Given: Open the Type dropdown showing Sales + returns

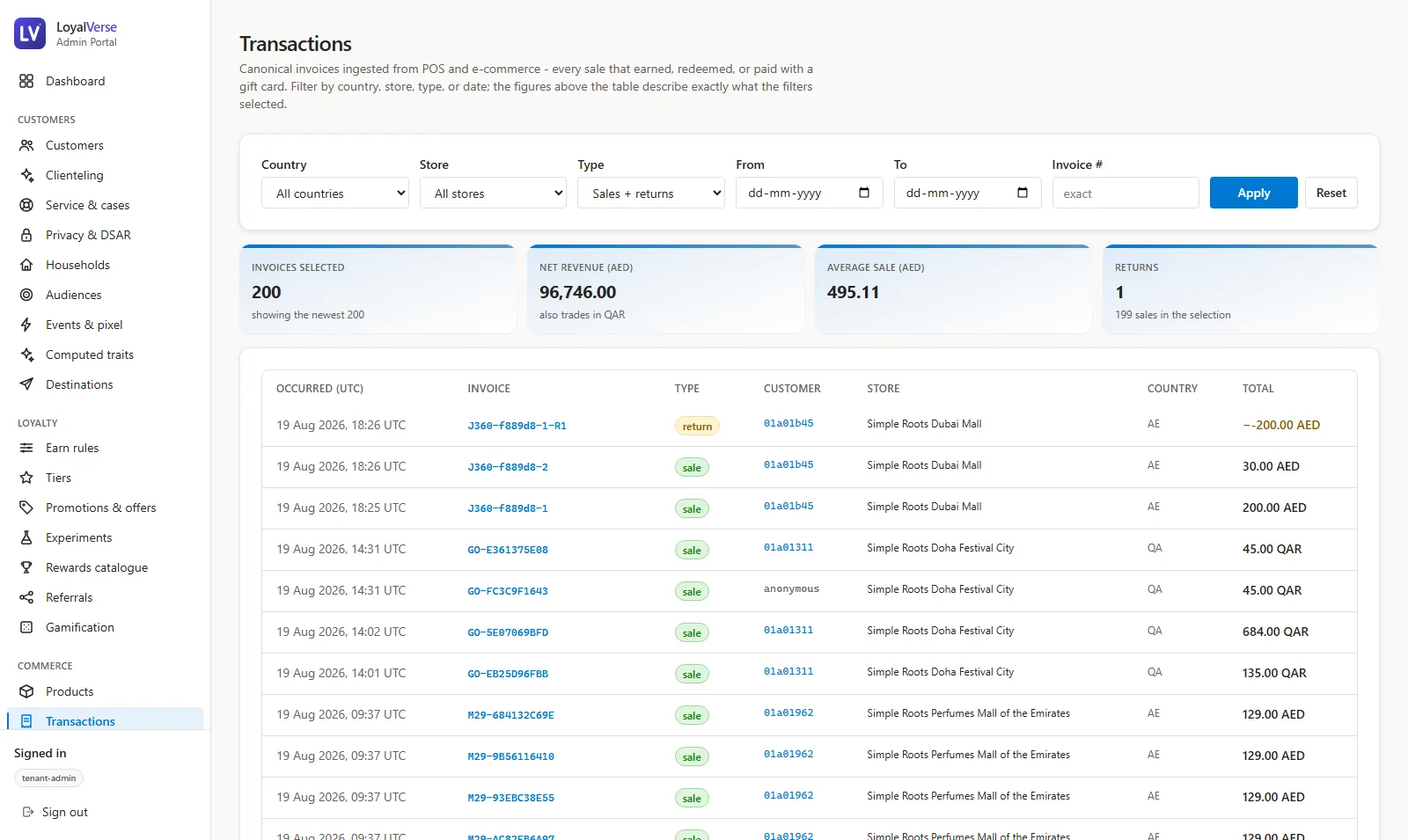Looking at the screenshot, I should [651, 193].
